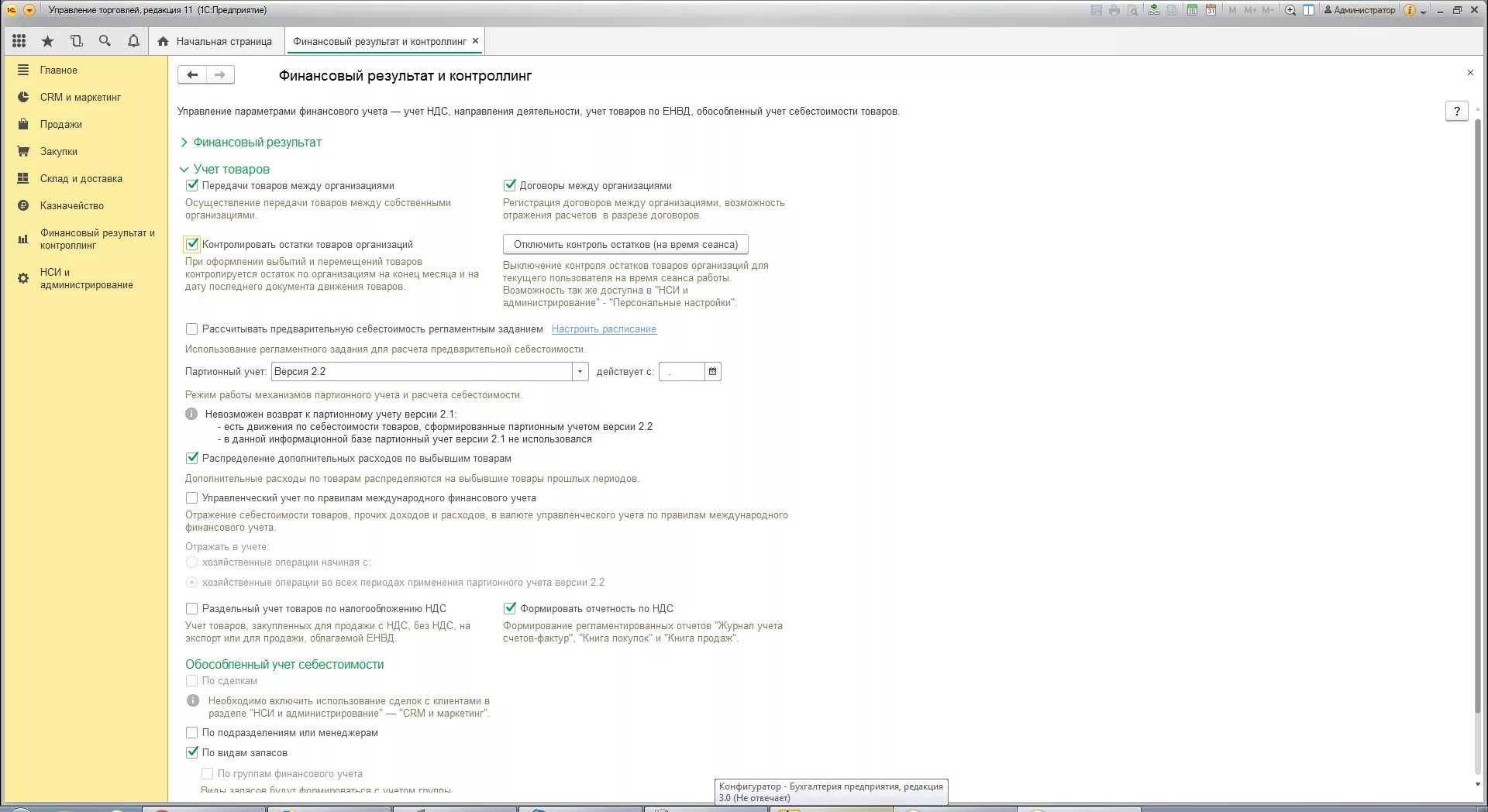Click the Print icon in title bar

[x=1114, y=10]
